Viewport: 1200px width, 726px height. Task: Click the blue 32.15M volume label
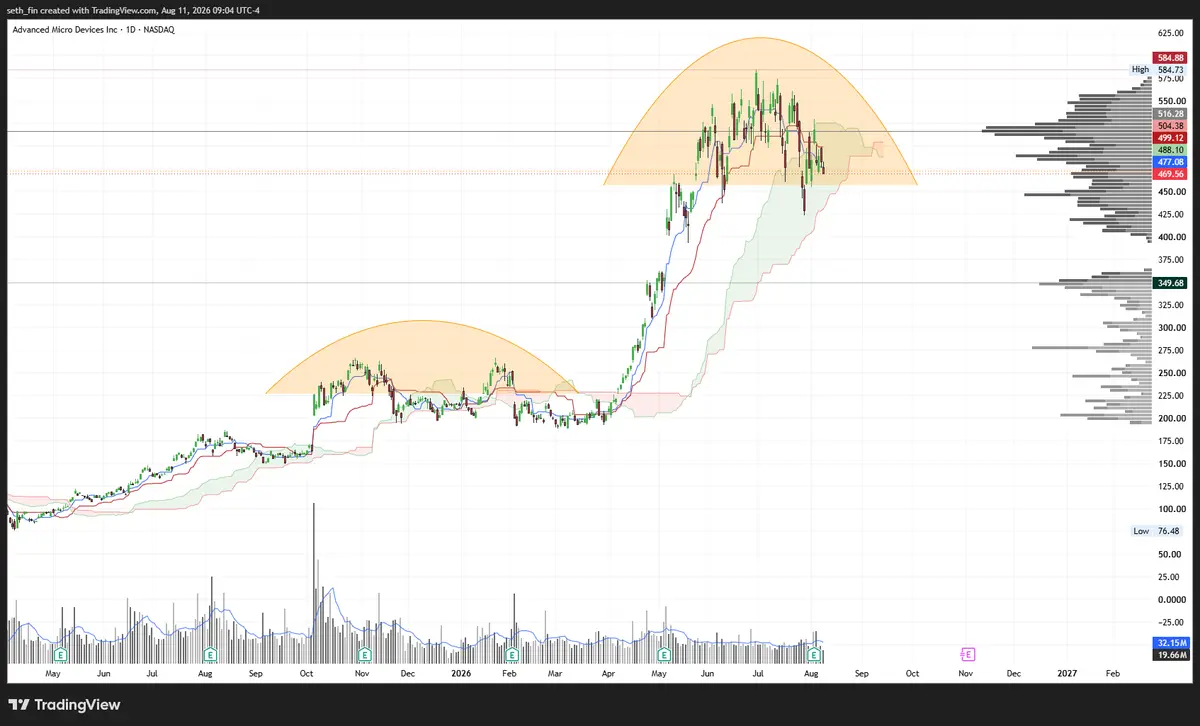(x=1170, y=642)
